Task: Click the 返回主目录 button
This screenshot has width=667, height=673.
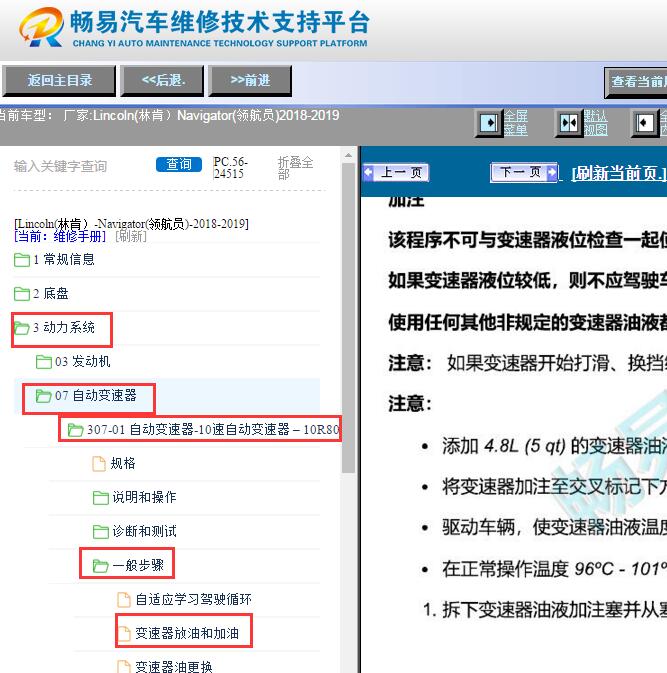Action: pos(59,81)
